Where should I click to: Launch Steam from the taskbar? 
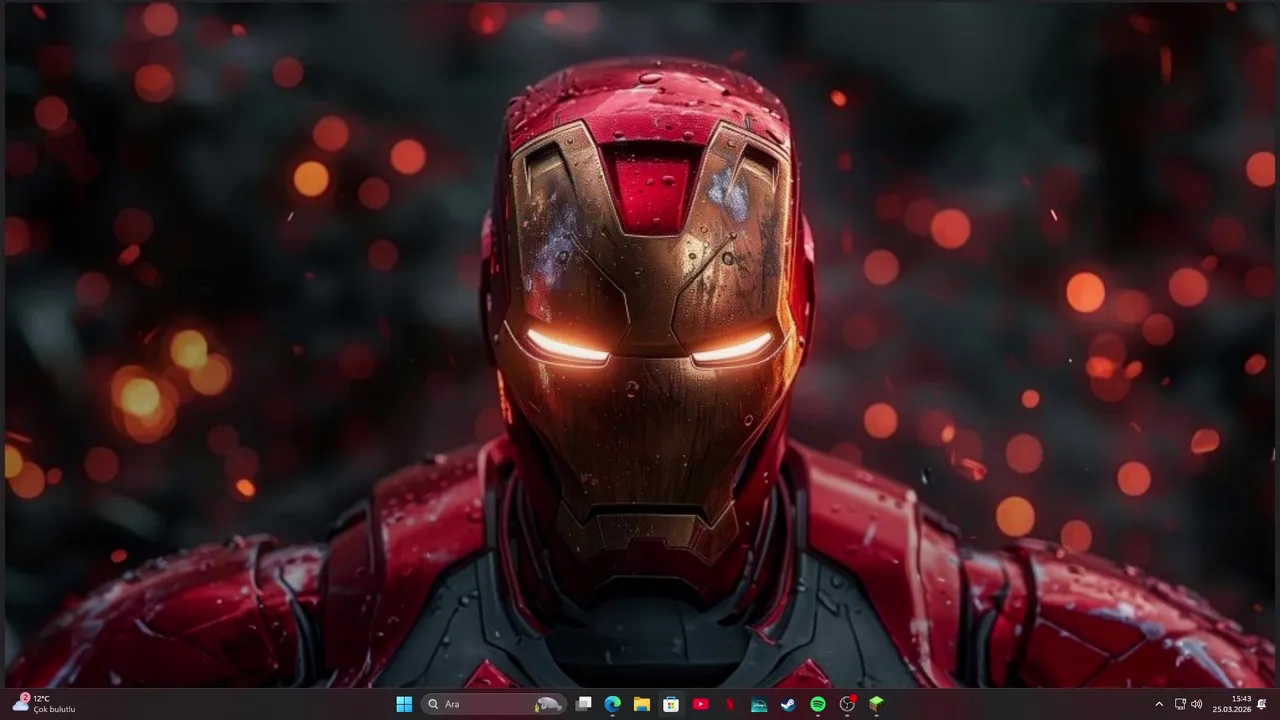pyautogui.click(x=788, y=704)
